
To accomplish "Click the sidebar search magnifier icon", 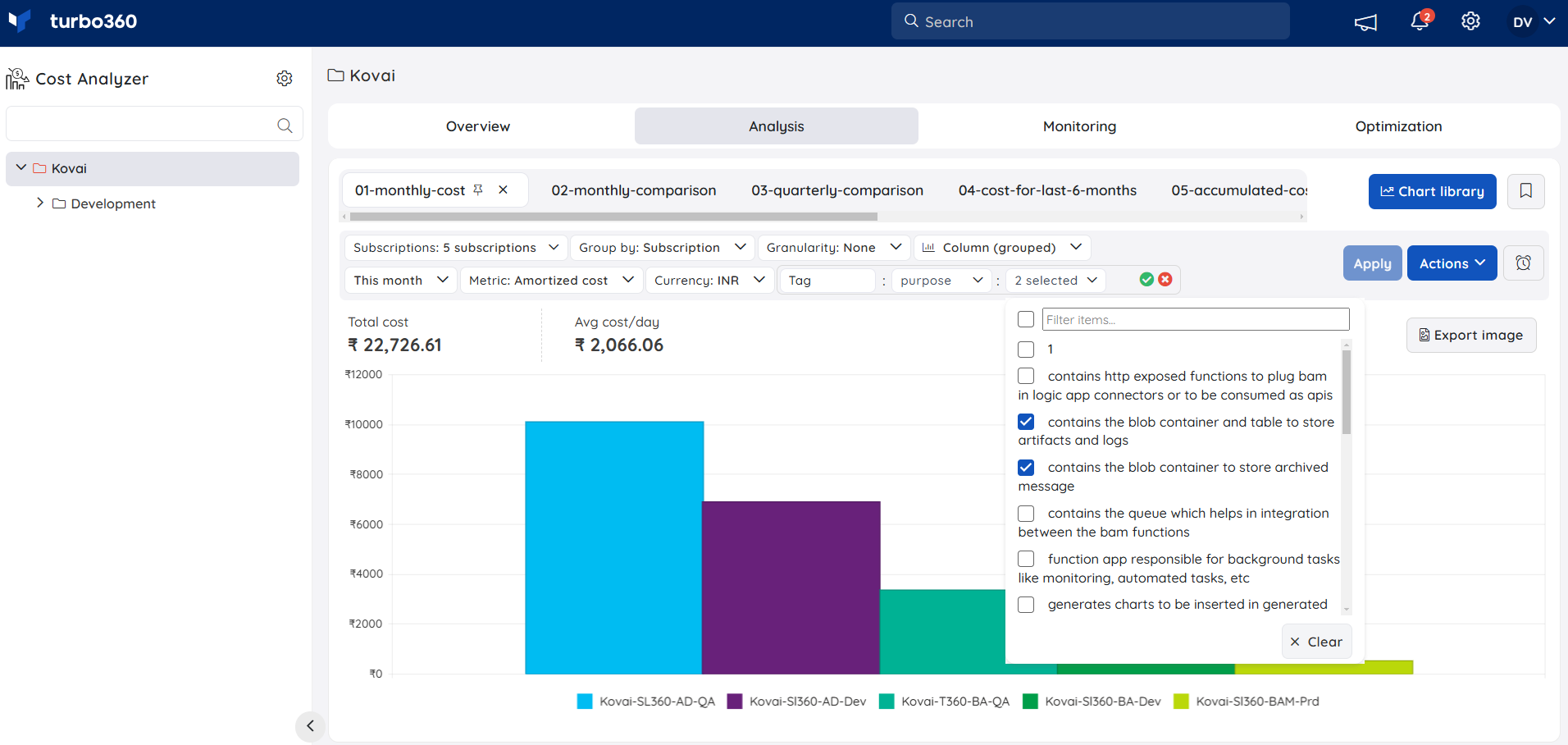I will [x=285, y=126].
